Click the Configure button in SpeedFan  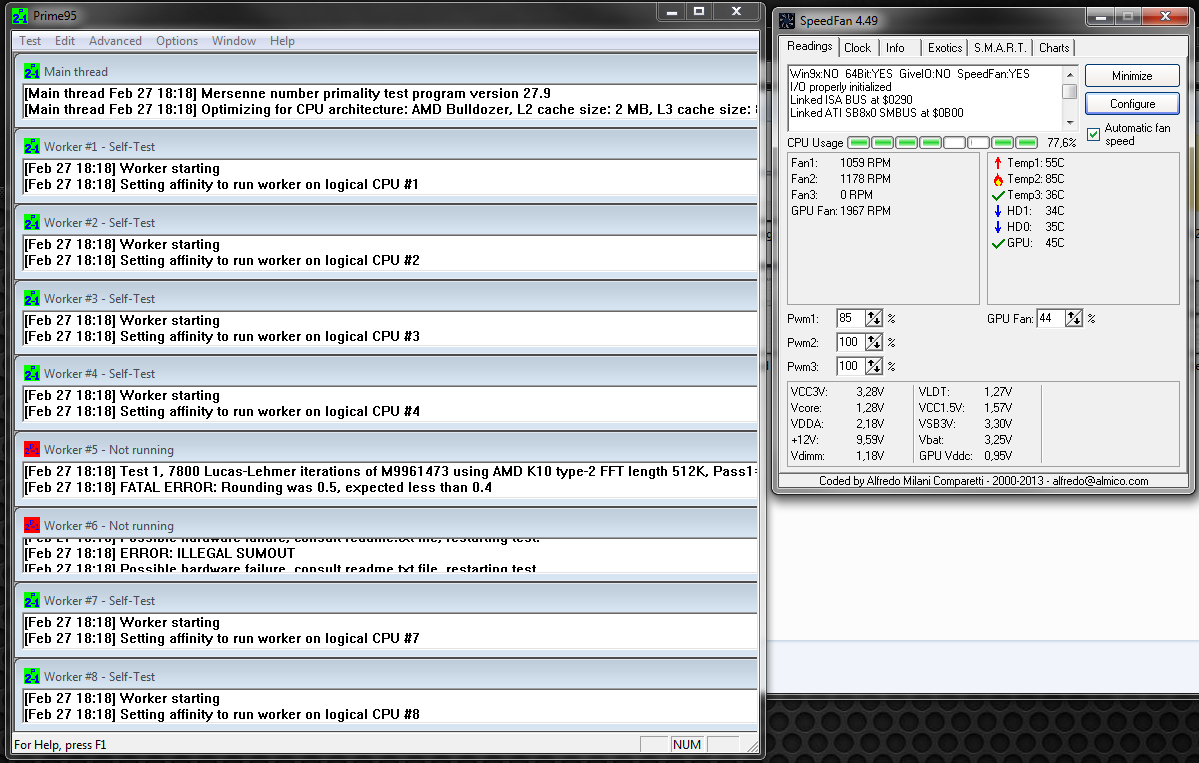[x=1132, y=103]
